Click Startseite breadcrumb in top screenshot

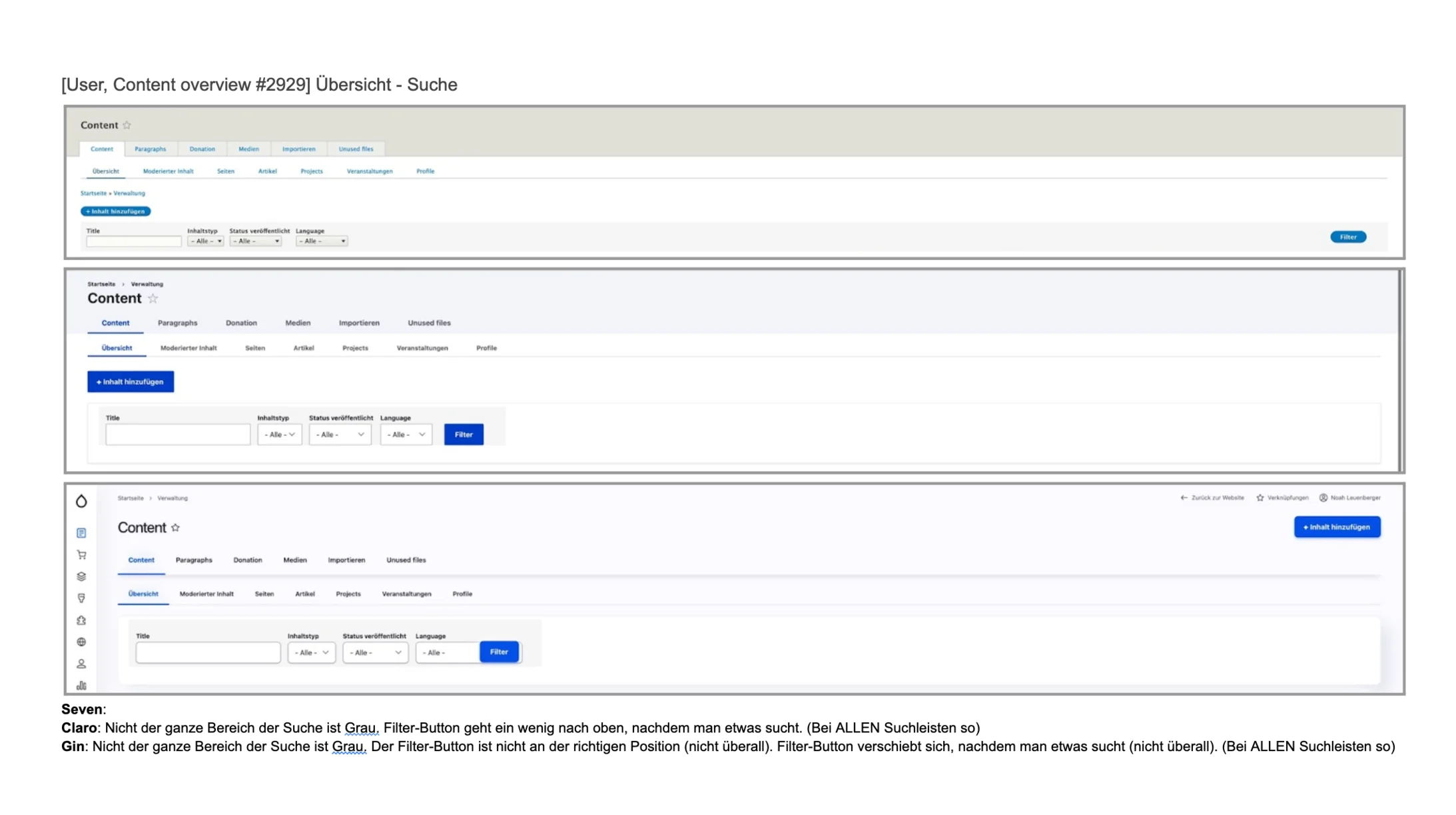(x=93, y=193)
